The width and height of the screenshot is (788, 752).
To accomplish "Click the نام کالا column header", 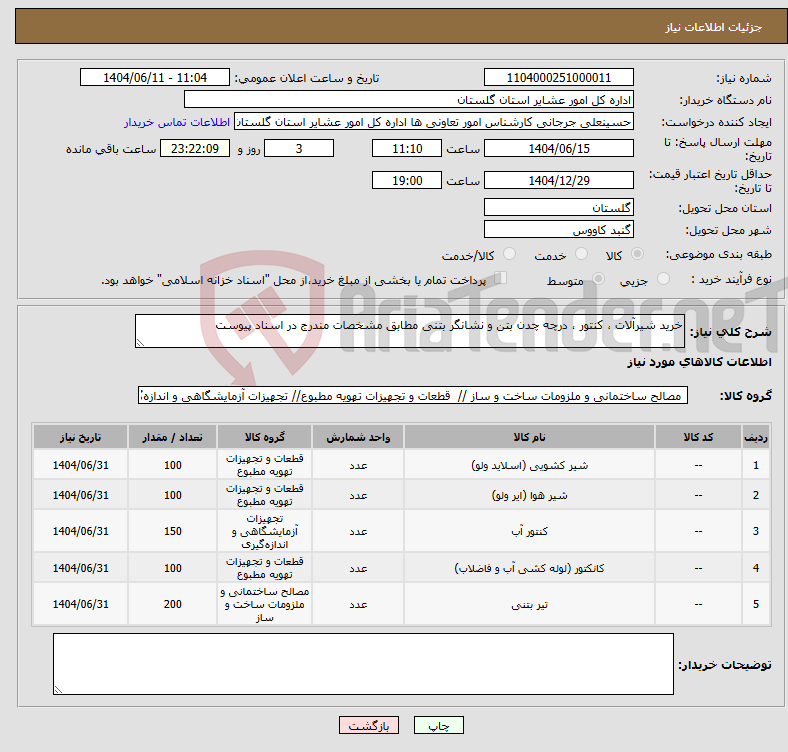I will coord(529,437).
